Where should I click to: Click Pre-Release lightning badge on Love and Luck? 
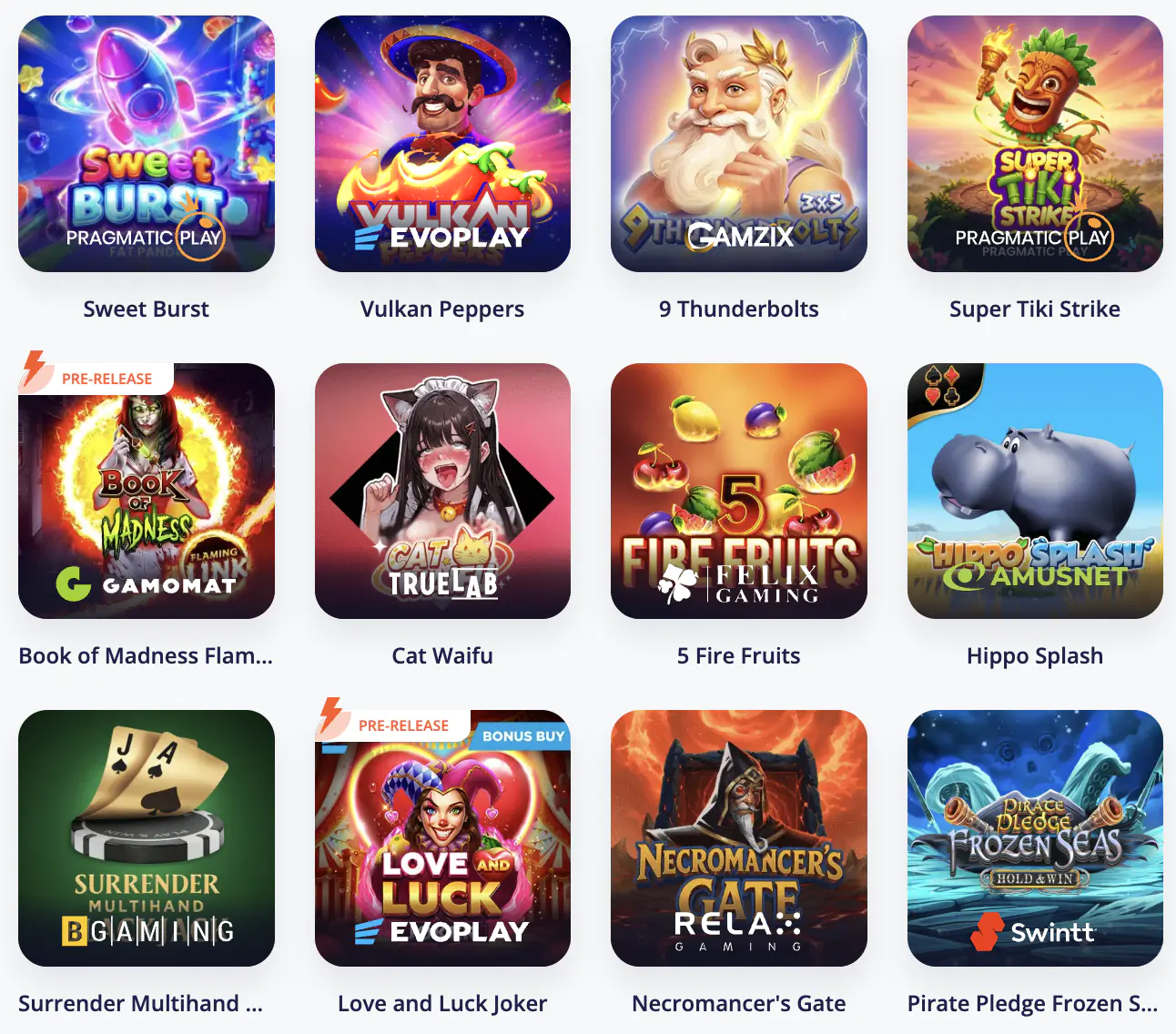tap(392, 723)
